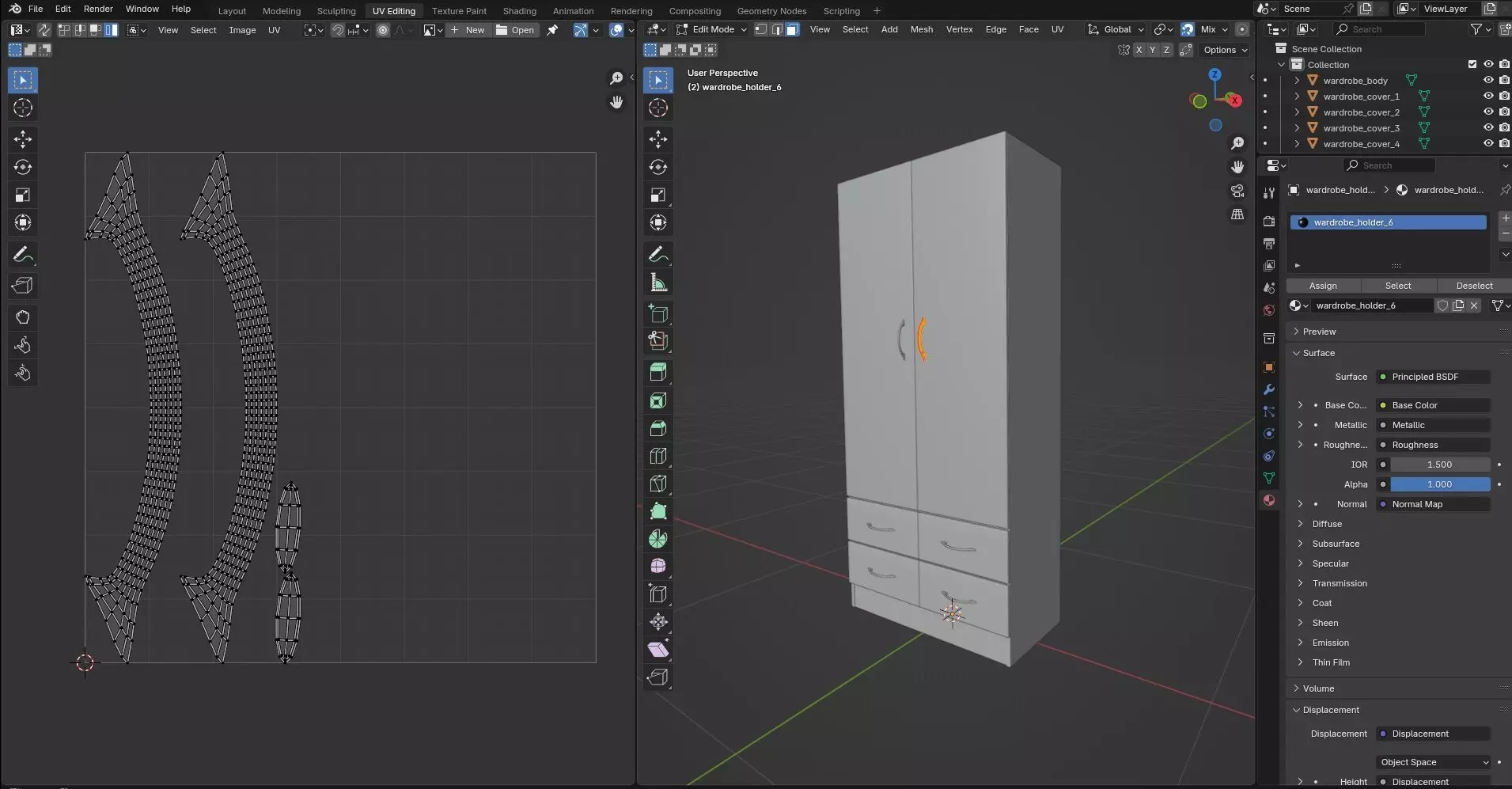
Task: Expand wardrobe_body in outliner
Action: (x=1297, y=81)
